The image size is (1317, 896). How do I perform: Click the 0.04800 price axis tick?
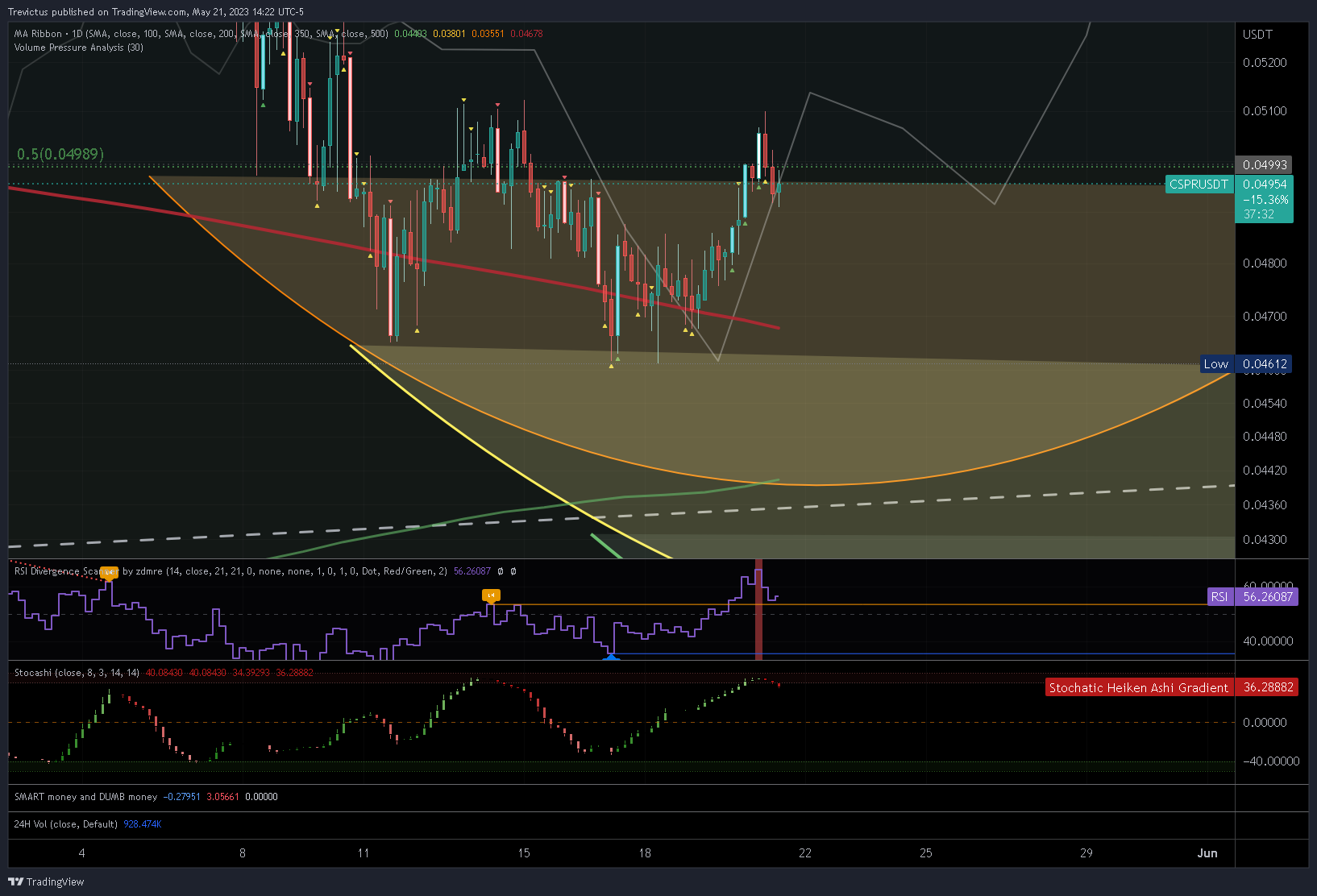[1265, 263]
